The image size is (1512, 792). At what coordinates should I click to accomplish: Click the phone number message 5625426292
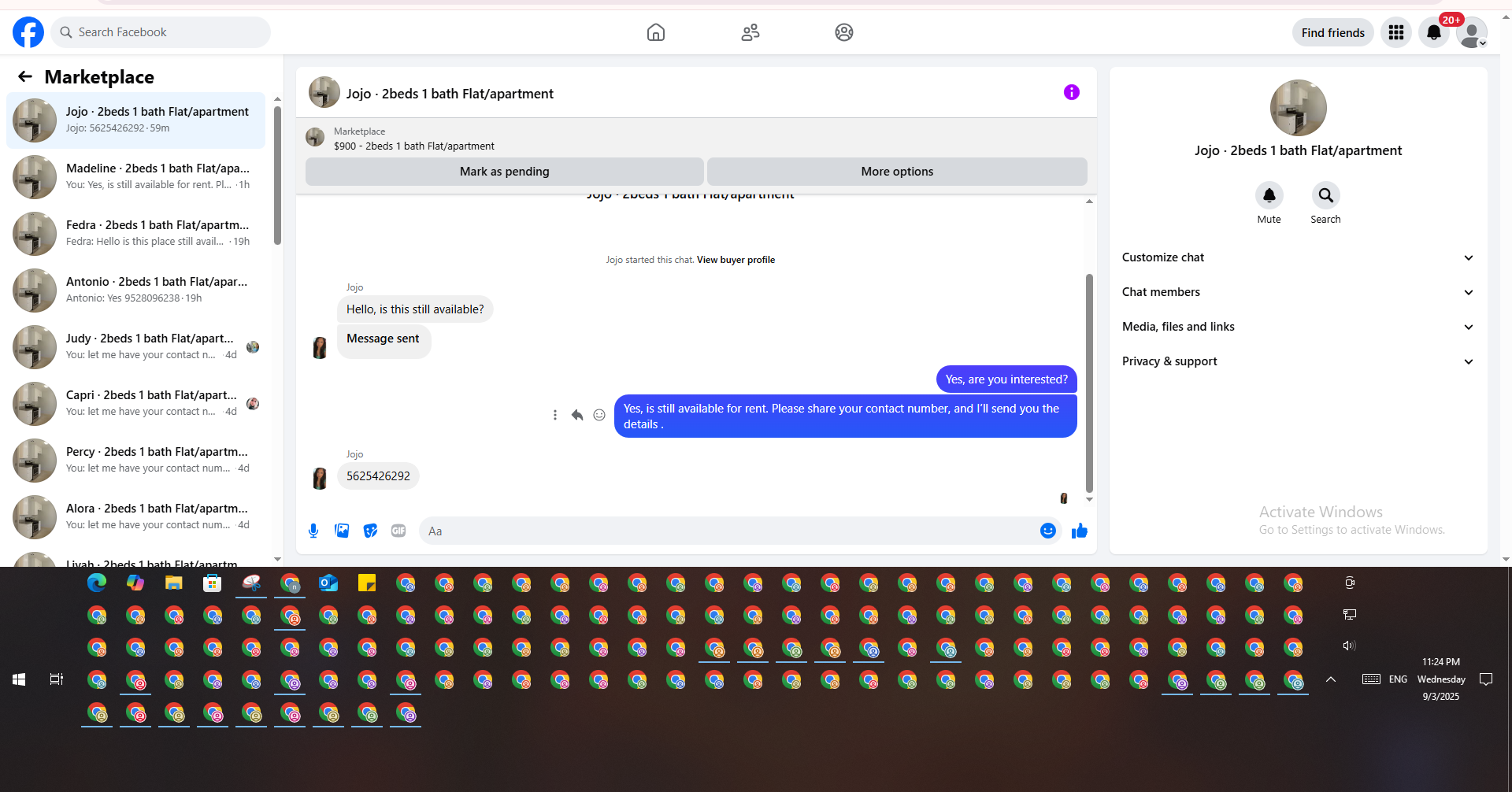coord(378,476)
